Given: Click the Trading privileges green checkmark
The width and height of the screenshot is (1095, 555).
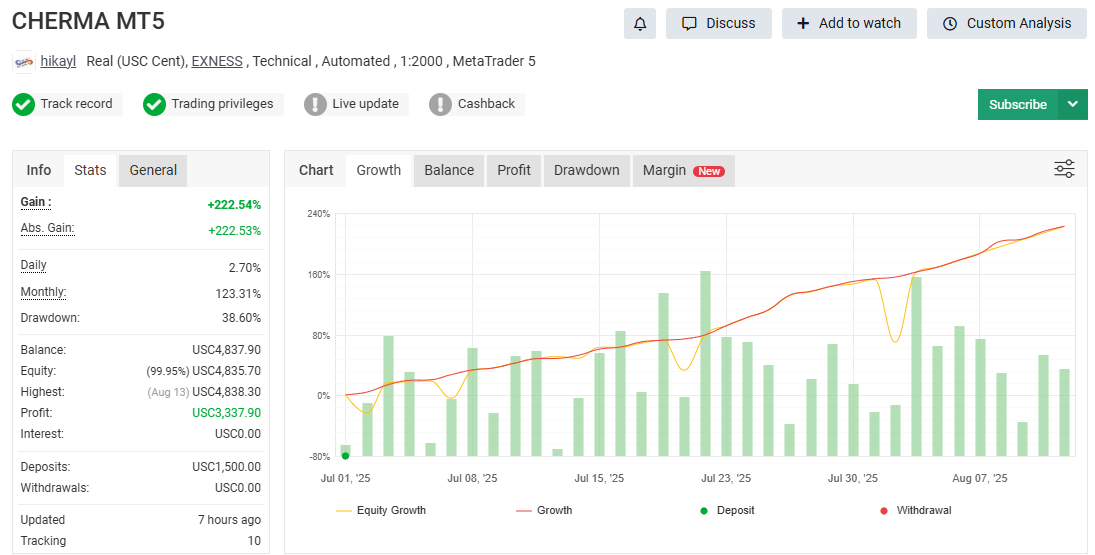Looking at the screenshot, I should coord(154,104).
